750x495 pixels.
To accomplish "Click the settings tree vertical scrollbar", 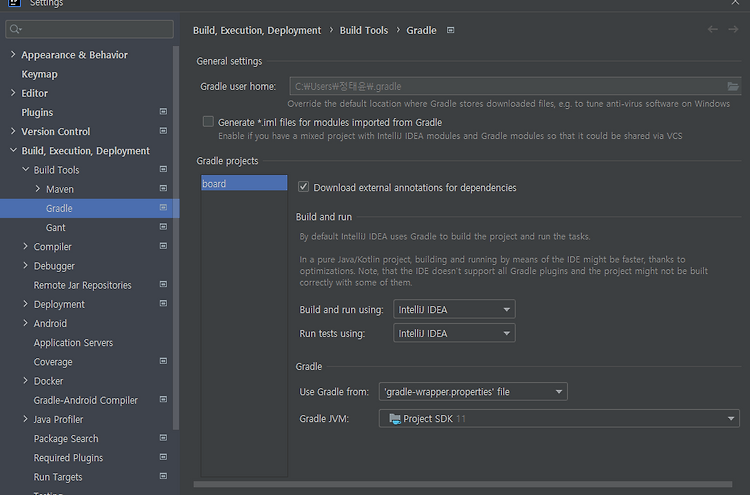I will point(176,237).
